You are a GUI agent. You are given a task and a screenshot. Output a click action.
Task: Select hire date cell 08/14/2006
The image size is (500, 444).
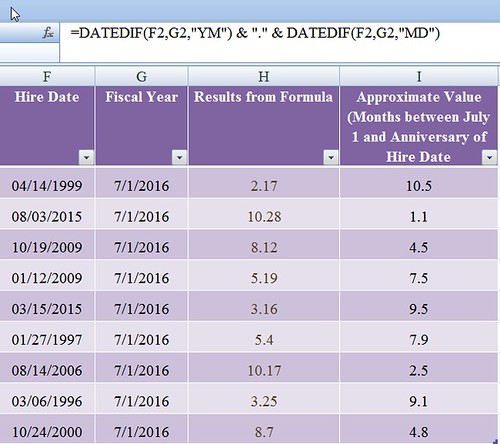(47, 368)
